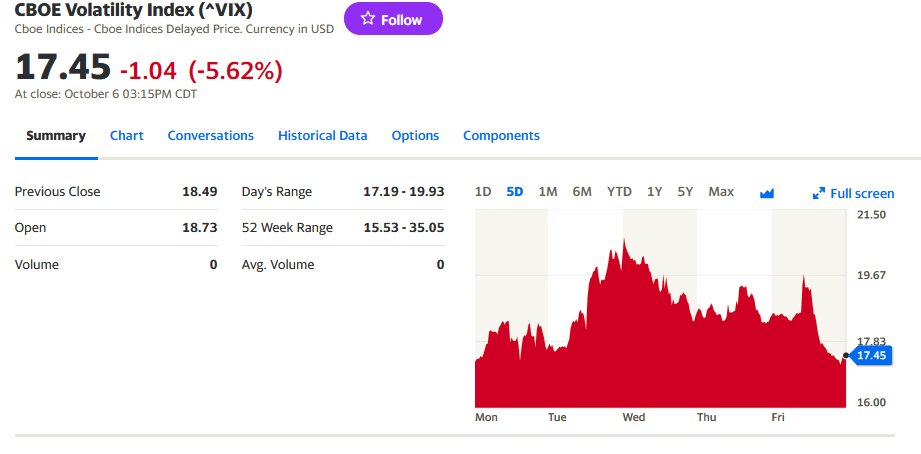
Task: Click the large 17.45 price quote
Action: click(63, 66)
